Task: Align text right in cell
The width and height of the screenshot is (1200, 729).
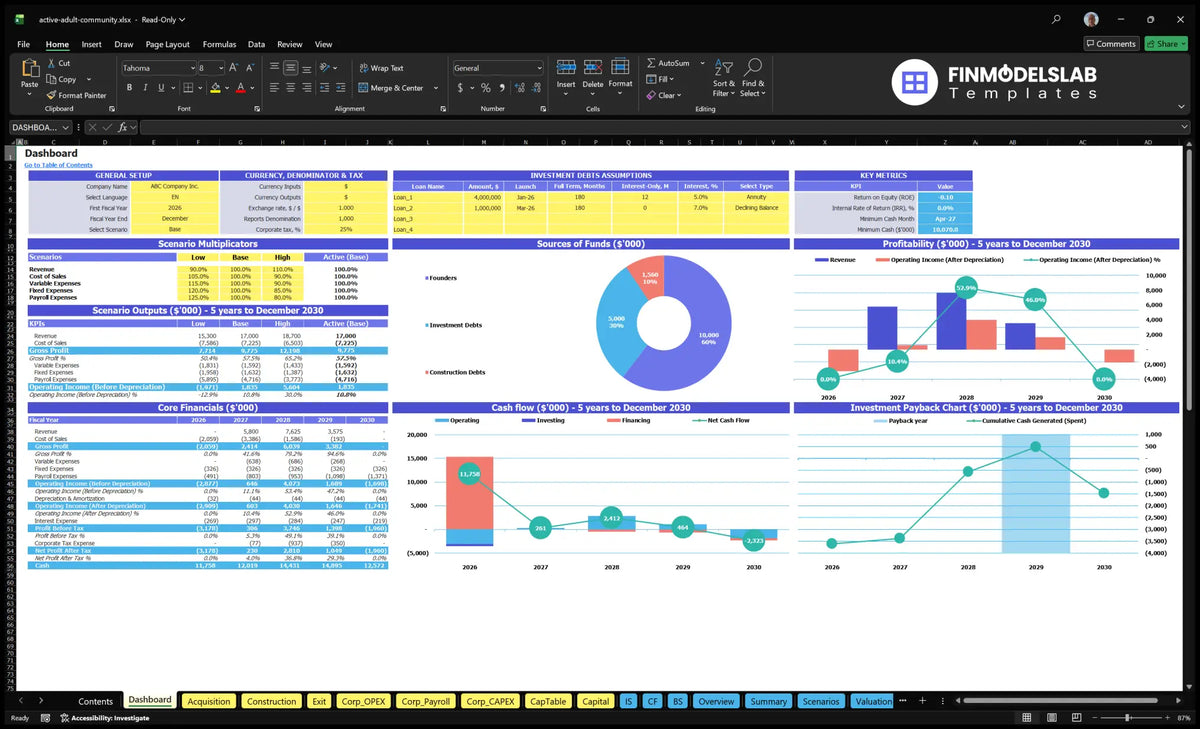Action: point(306,88)
